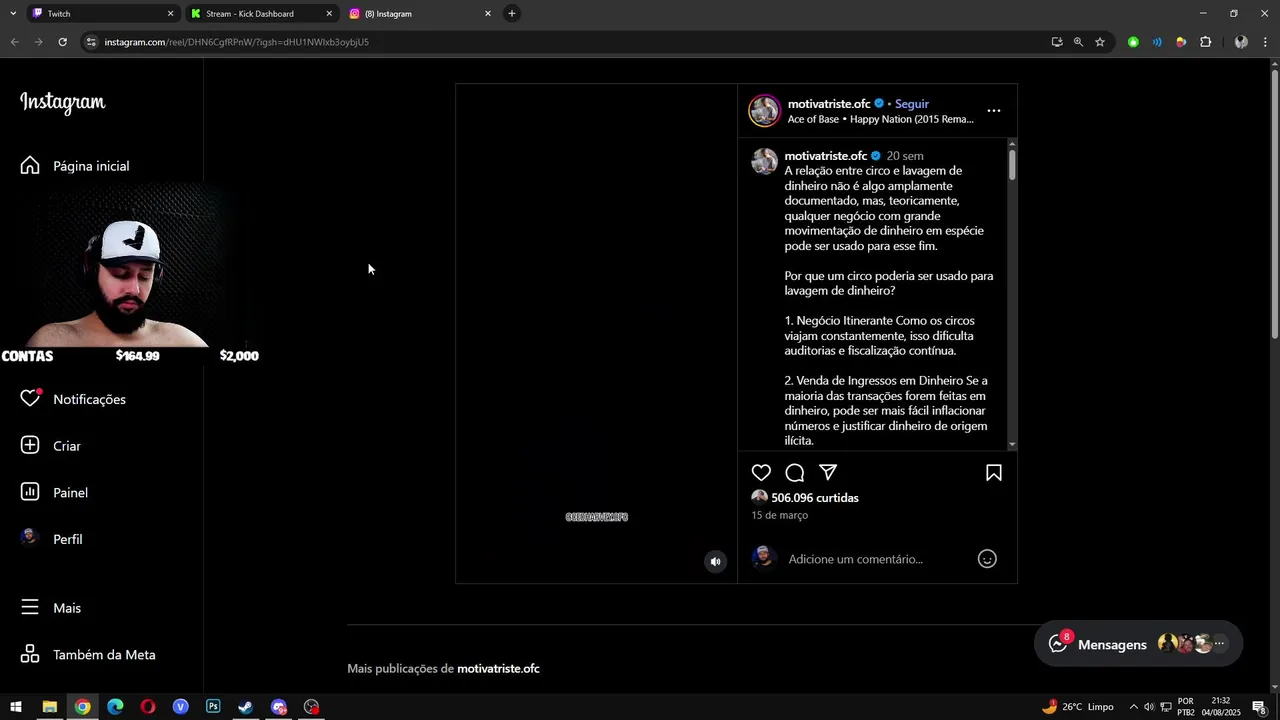Mute or unmute the reel audio
1280x720 pixels.
(715, 562)
